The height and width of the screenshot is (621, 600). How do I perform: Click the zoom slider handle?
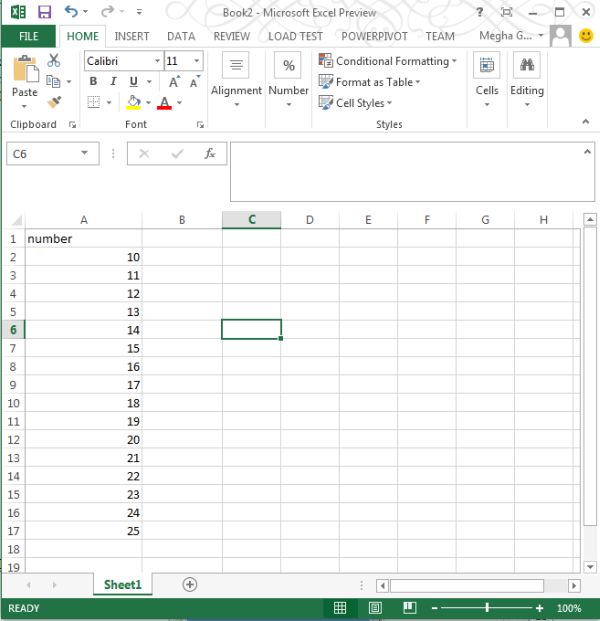pos(487,608)
